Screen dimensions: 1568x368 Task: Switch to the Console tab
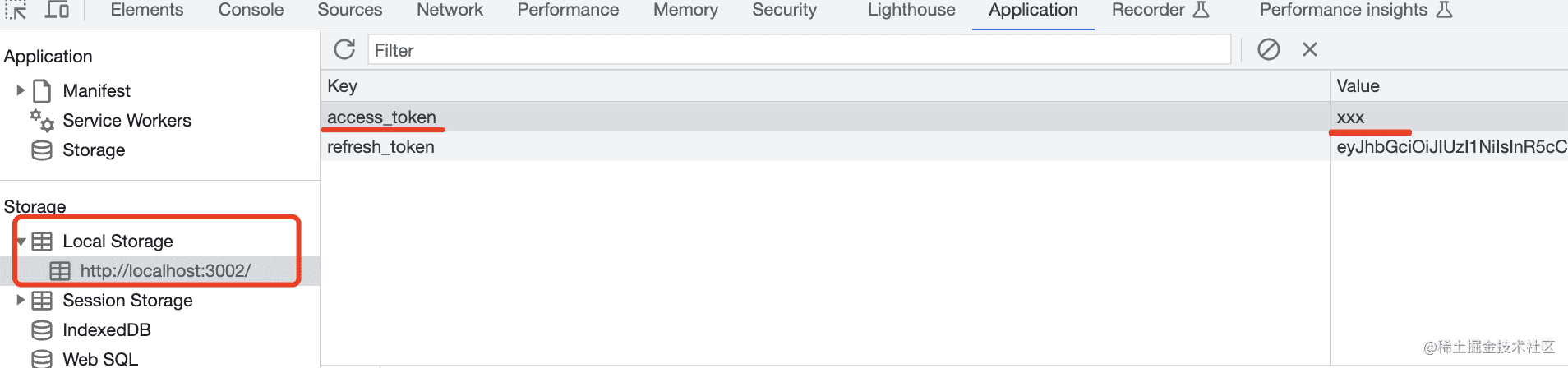click(x=251, y=10)
